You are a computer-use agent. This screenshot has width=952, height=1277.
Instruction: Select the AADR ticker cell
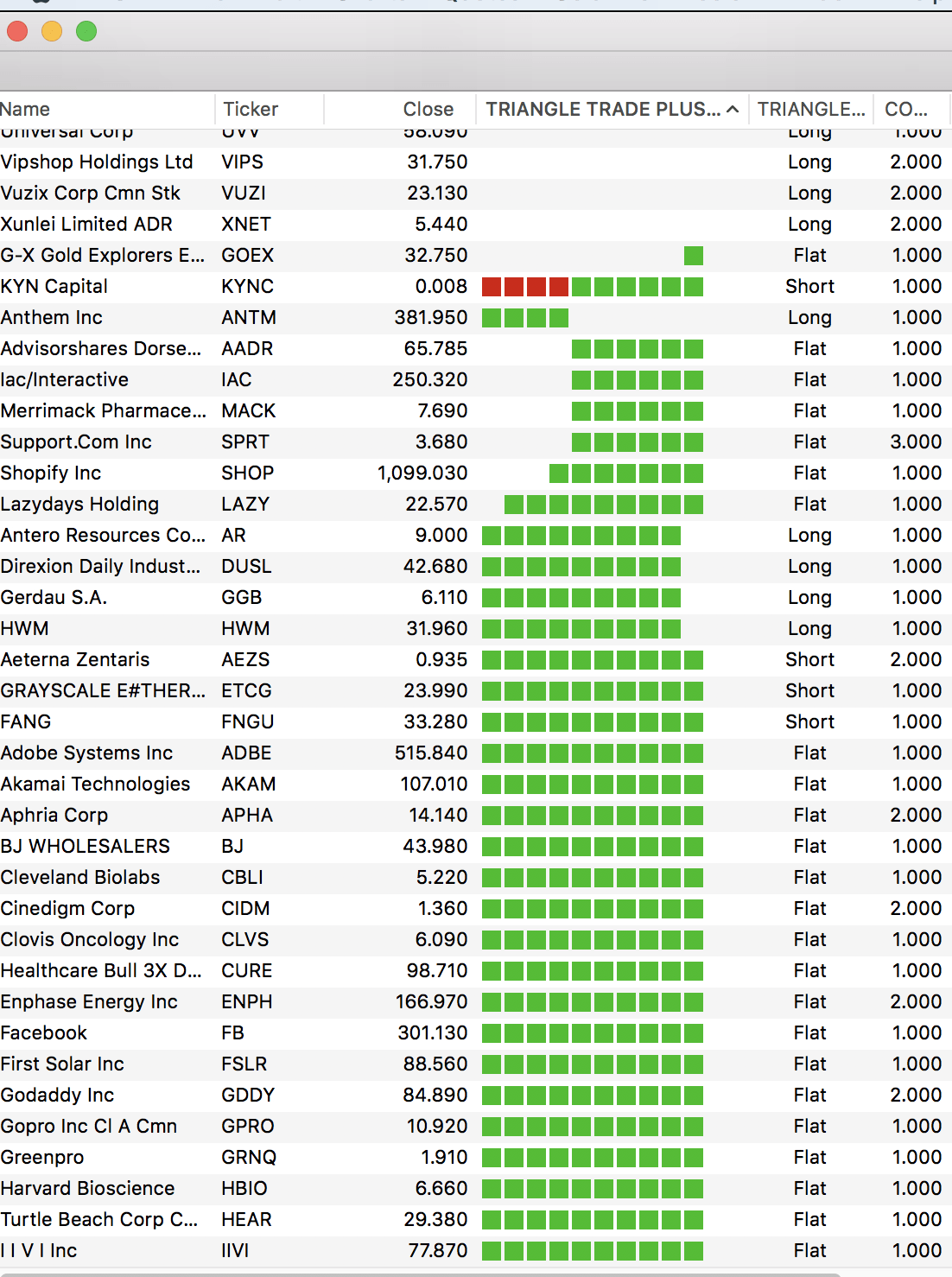[247, 349]
